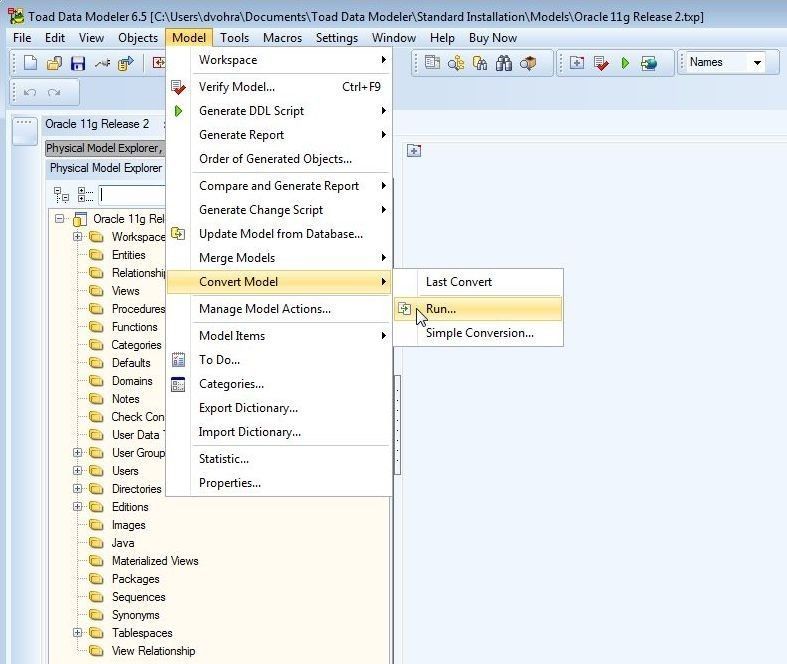Click Manage Model Actions... entry
This screenshot has height=664, width=787.
coord(279,309)
